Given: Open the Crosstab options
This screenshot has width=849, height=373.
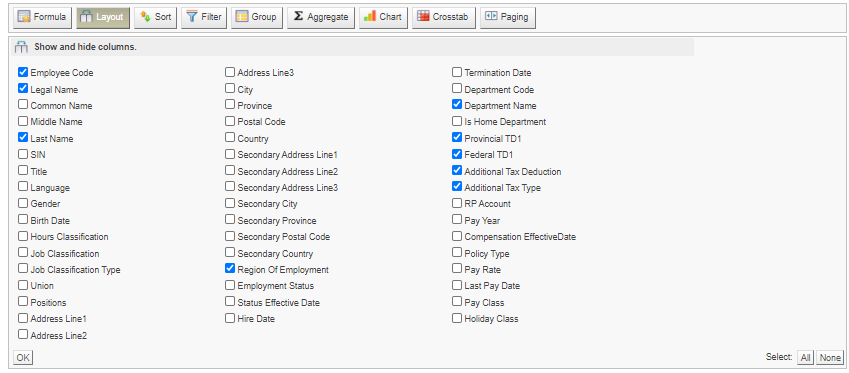Looking at the screenshot, I should (443, 17).
